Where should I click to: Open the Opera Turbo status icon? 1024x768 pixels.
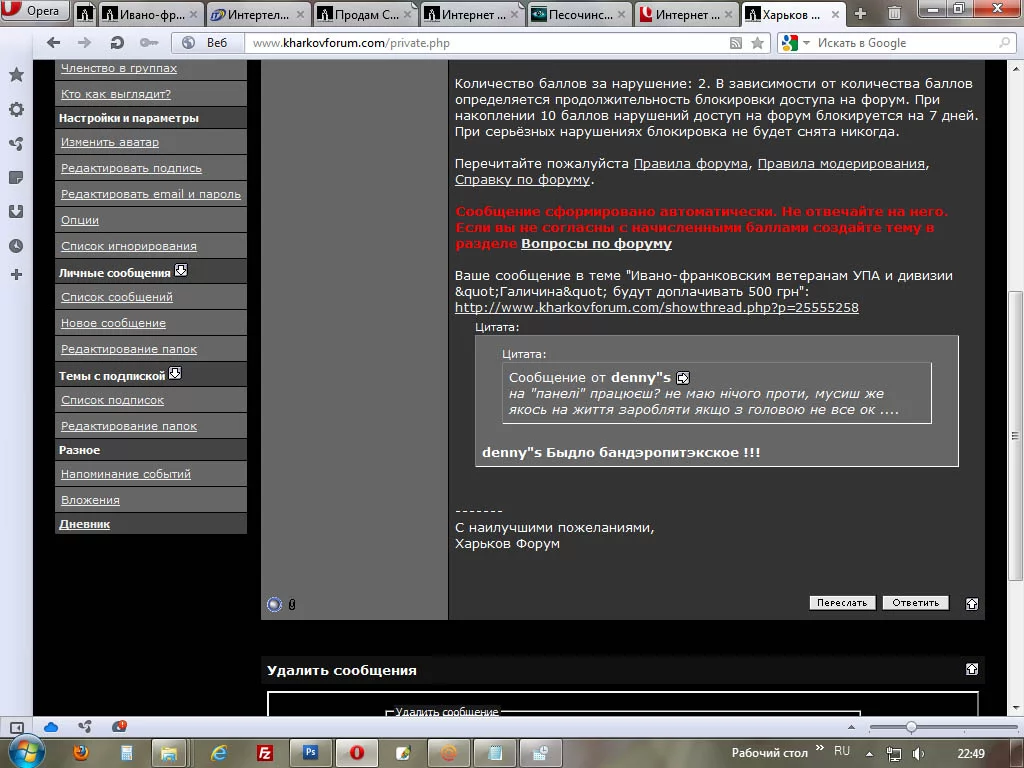point(119,726)
